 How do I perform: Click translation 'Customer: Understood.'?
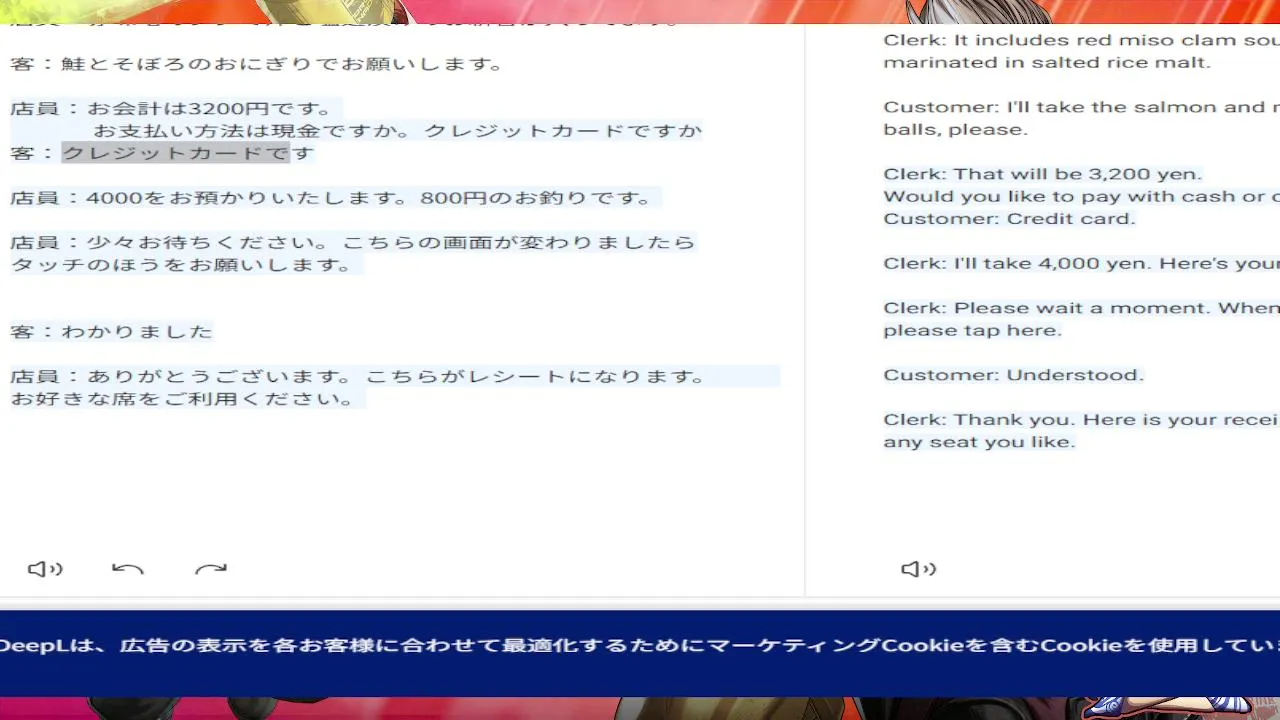click(1013, 375)
